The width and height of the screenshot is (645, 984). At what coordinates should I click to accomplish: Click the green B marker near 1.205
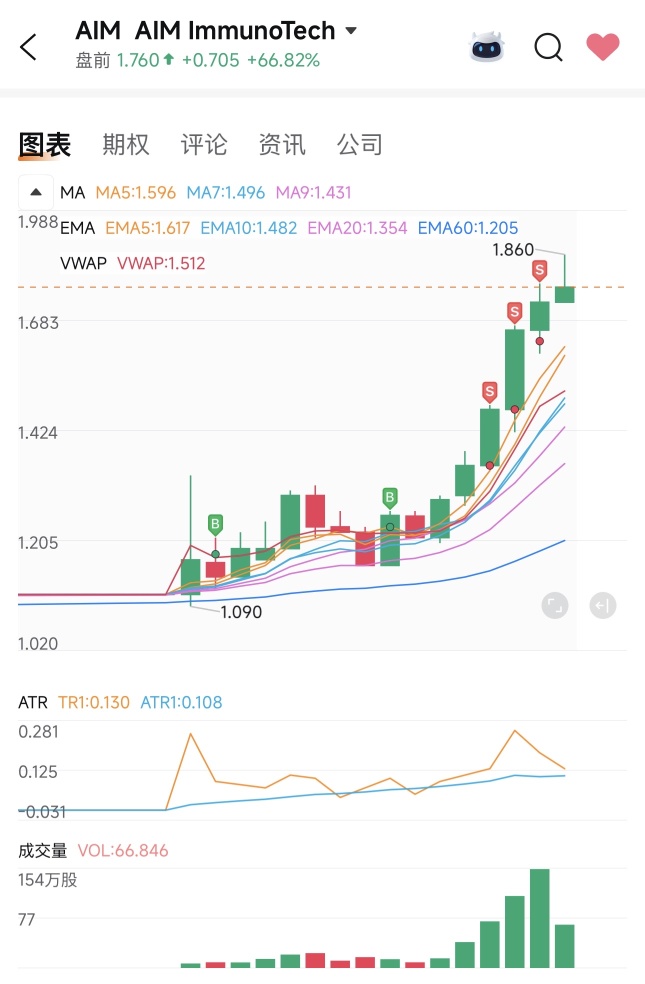[x=215, y=524]
